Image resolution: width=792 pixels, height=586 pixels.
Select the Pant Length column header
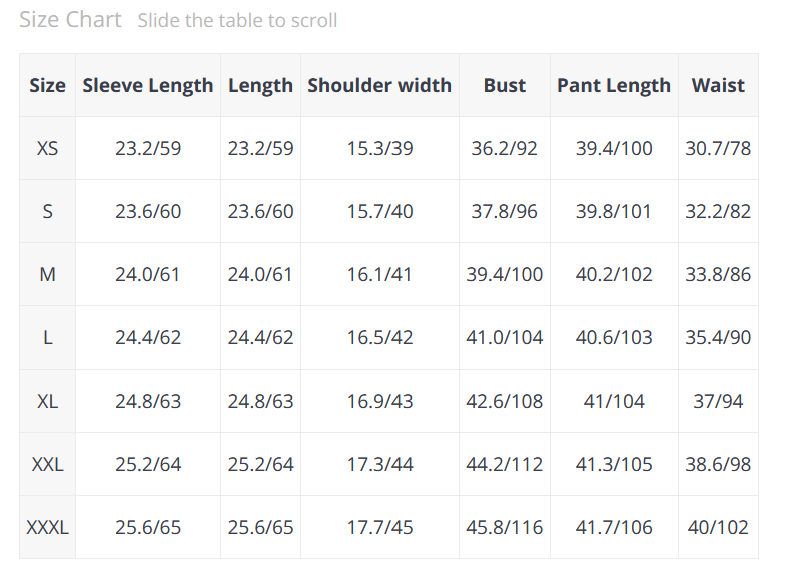pos(613,85)
